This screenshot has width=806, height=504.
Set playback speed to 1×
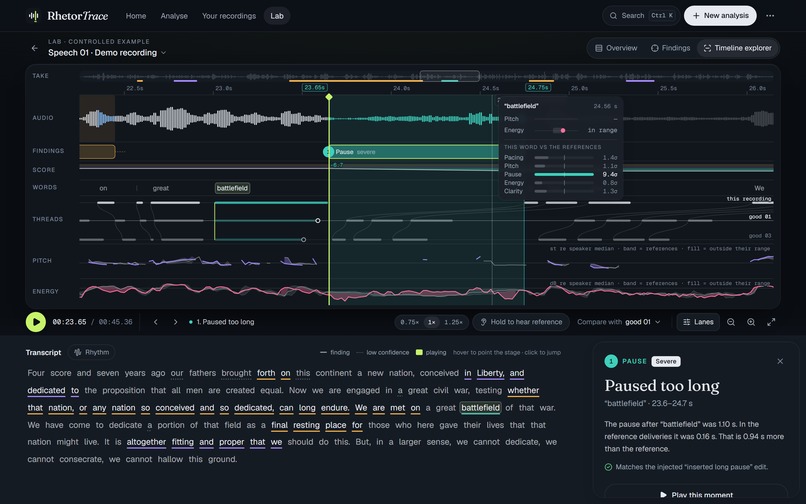pyautogui.click(x=432, y=322)
